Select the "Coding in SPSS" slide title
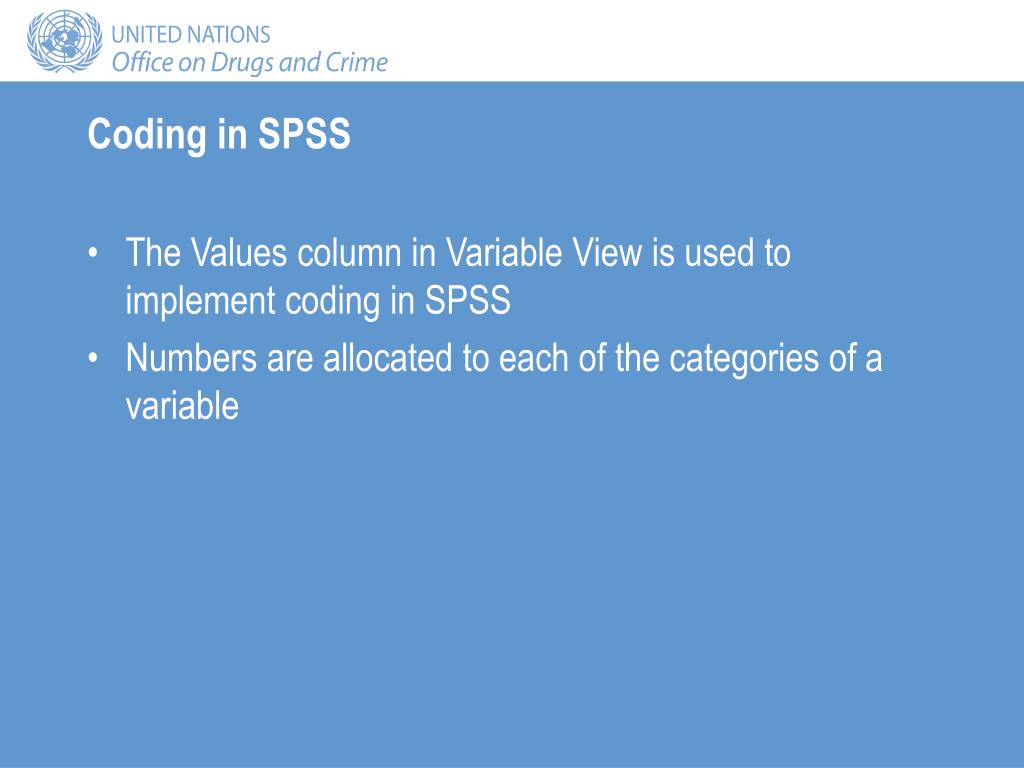1024x768 pixels. tap(219, 134)
